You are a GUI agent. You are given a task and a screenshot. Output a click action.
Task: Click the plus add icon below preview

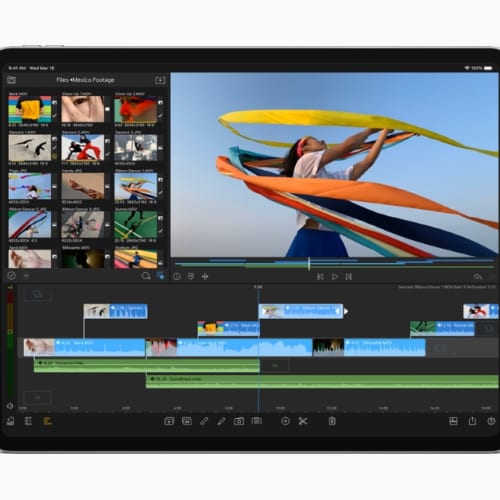(205, 276)
